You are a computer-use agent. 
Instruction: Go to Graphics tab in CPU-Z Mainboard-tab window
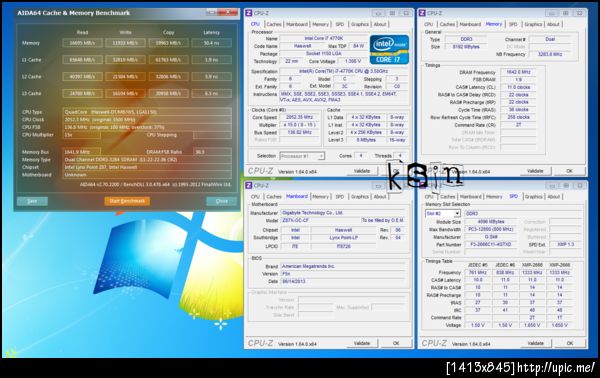pyautogui.click(x=360, y=197)
